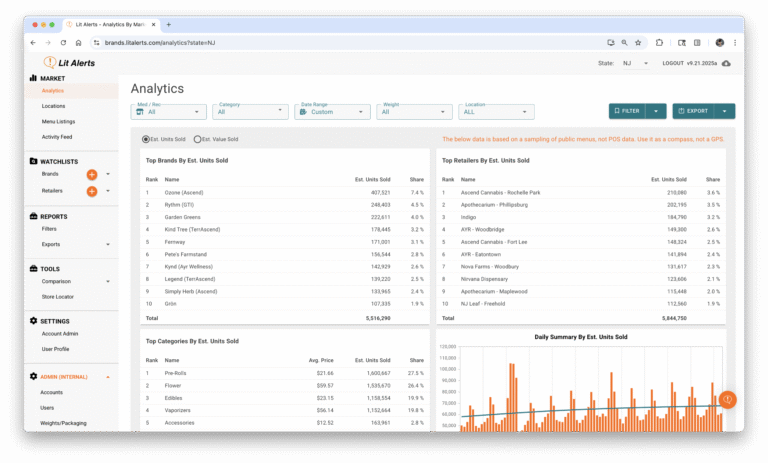The width and height of the screenshot is (768, 463).
Task: Open the browser extensions puzzle icon
Action: [x=660, y=43]
